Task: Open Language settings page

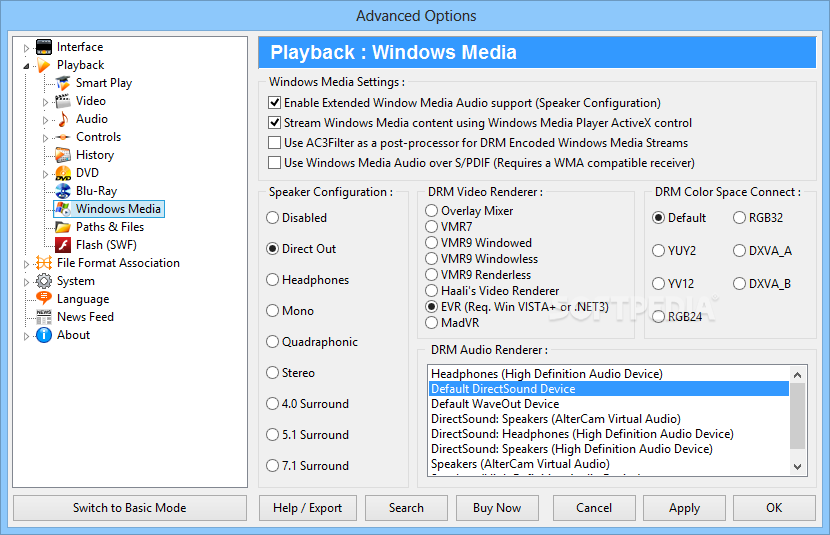Action: pos(83,299)
